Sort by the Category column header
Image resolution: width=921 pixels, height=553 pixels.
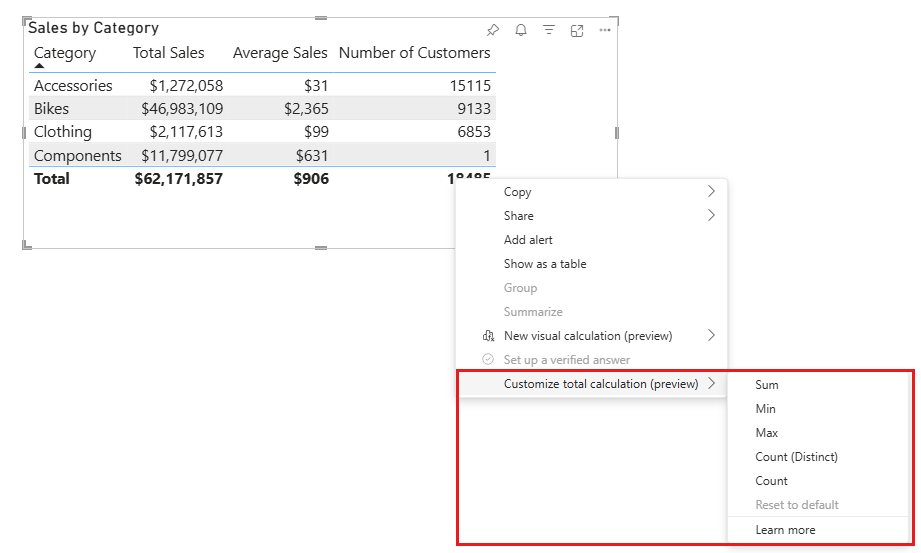click(65, 53)
